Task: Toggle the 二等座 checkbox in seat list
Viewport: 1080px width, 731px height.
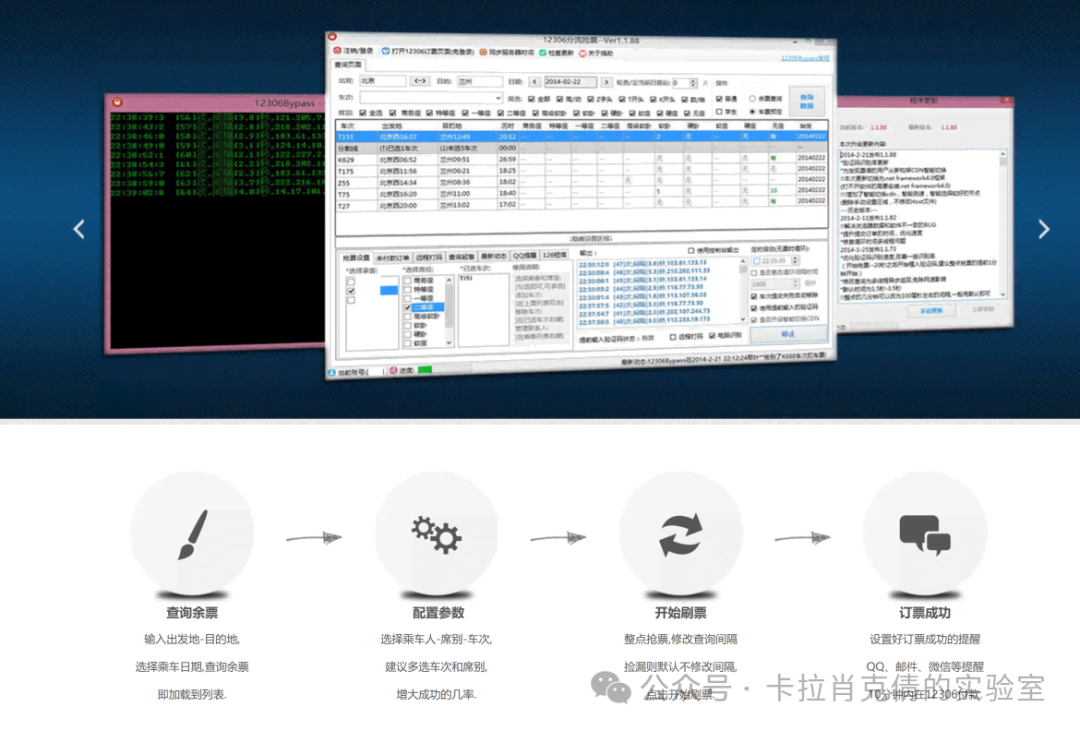Action: pyautogui.click(x=408, y=309)
